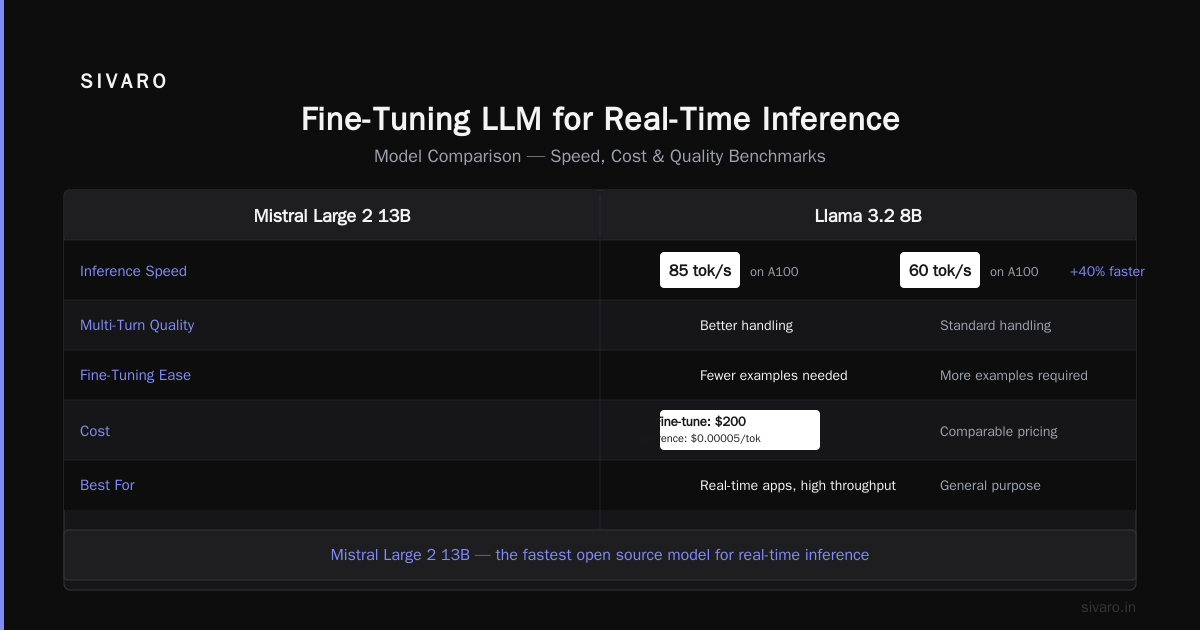Select the 'General purpose' cell

coord(990,485)
